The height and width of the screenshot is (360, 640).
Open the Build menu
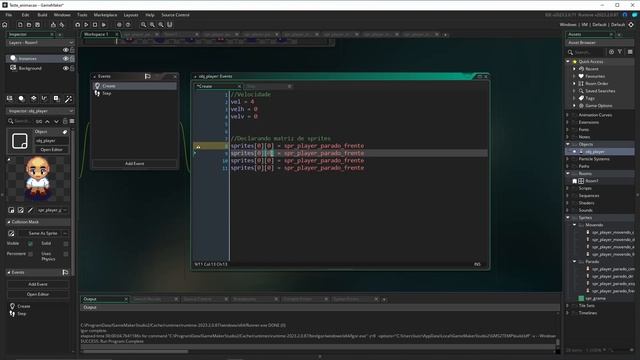click(x=42, y=15)
